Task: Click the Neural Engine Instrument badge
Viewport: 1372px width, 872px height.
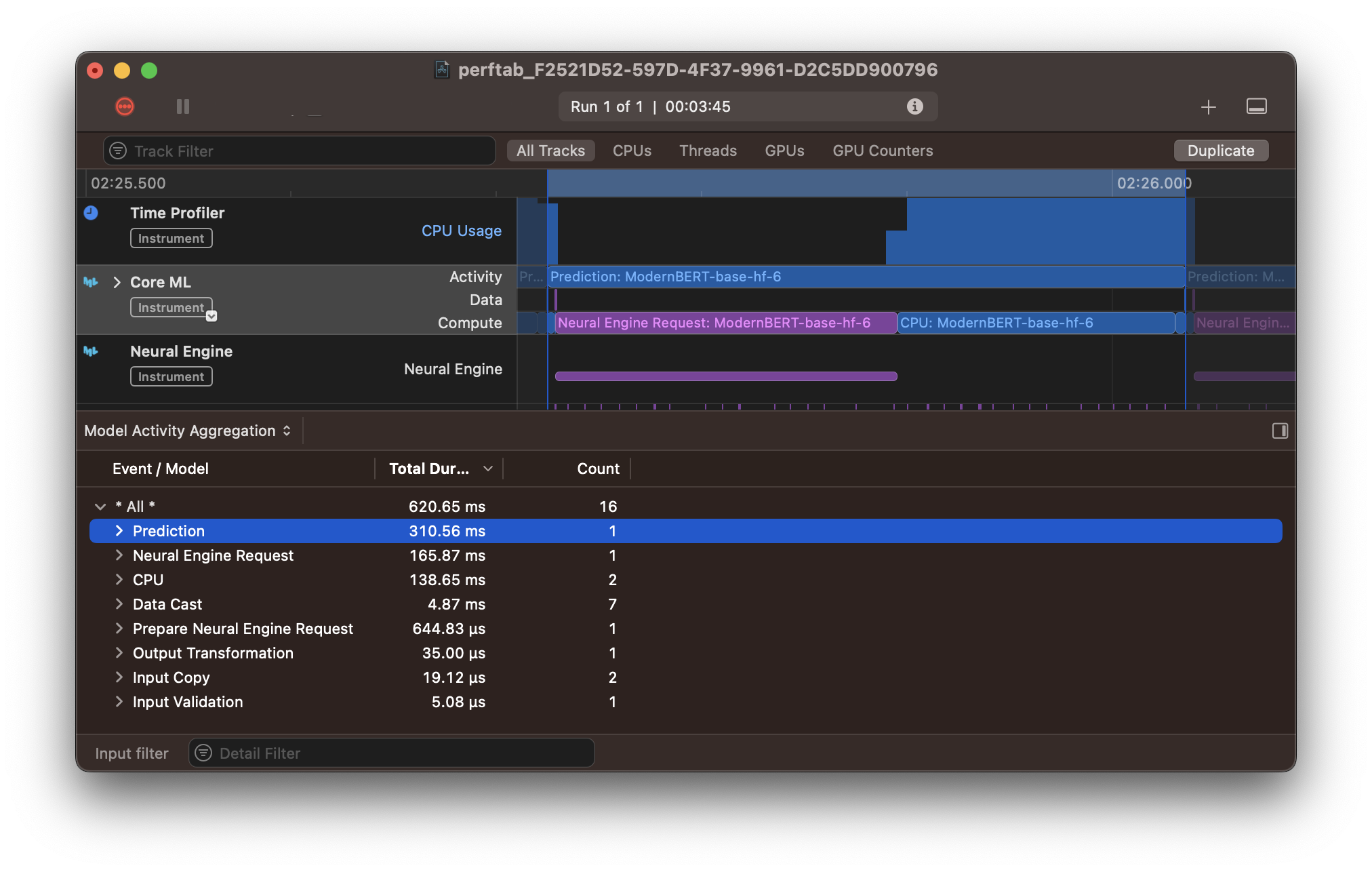Action: pos(171,376)
